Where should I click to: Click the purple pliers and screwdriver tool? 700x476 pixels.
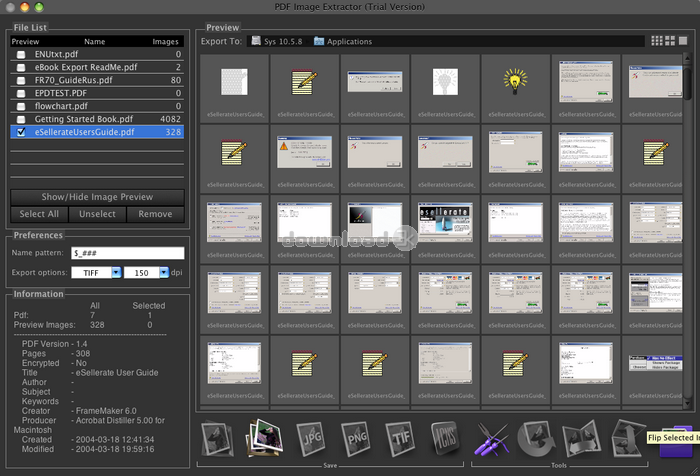point(491,439)
